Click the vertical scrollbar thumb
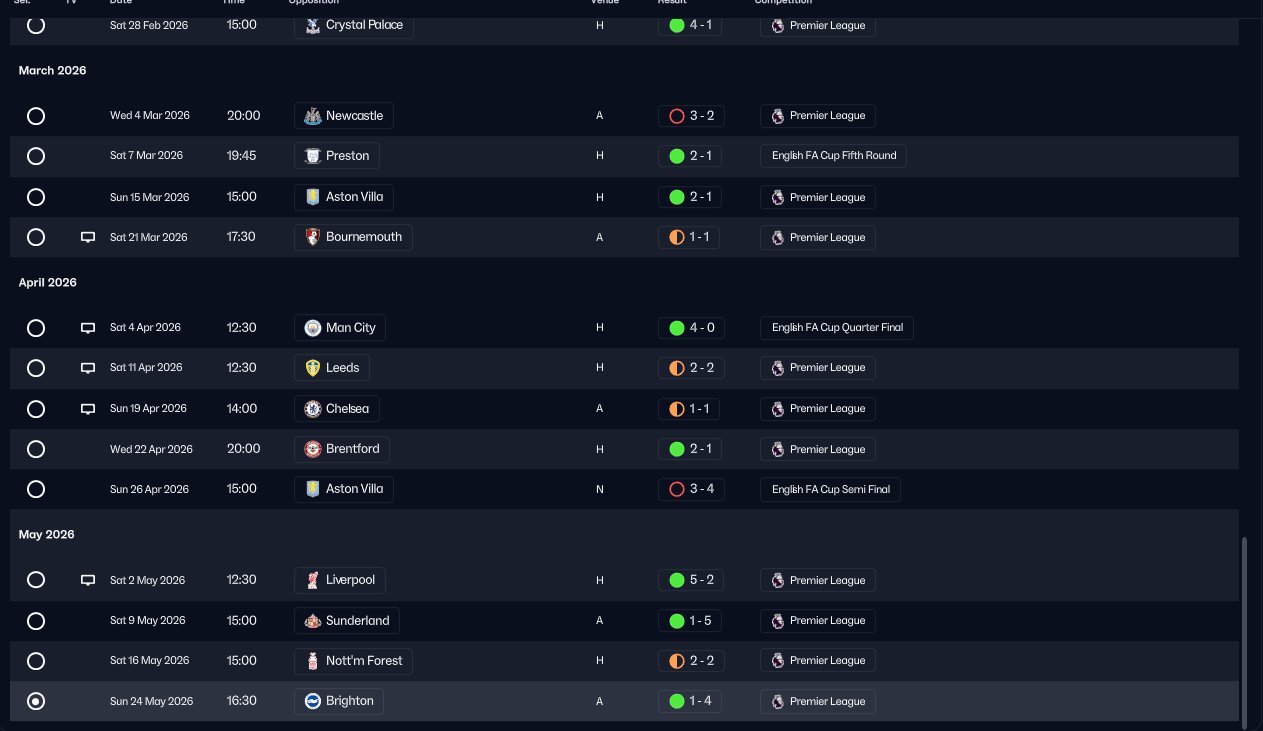 1245,632
